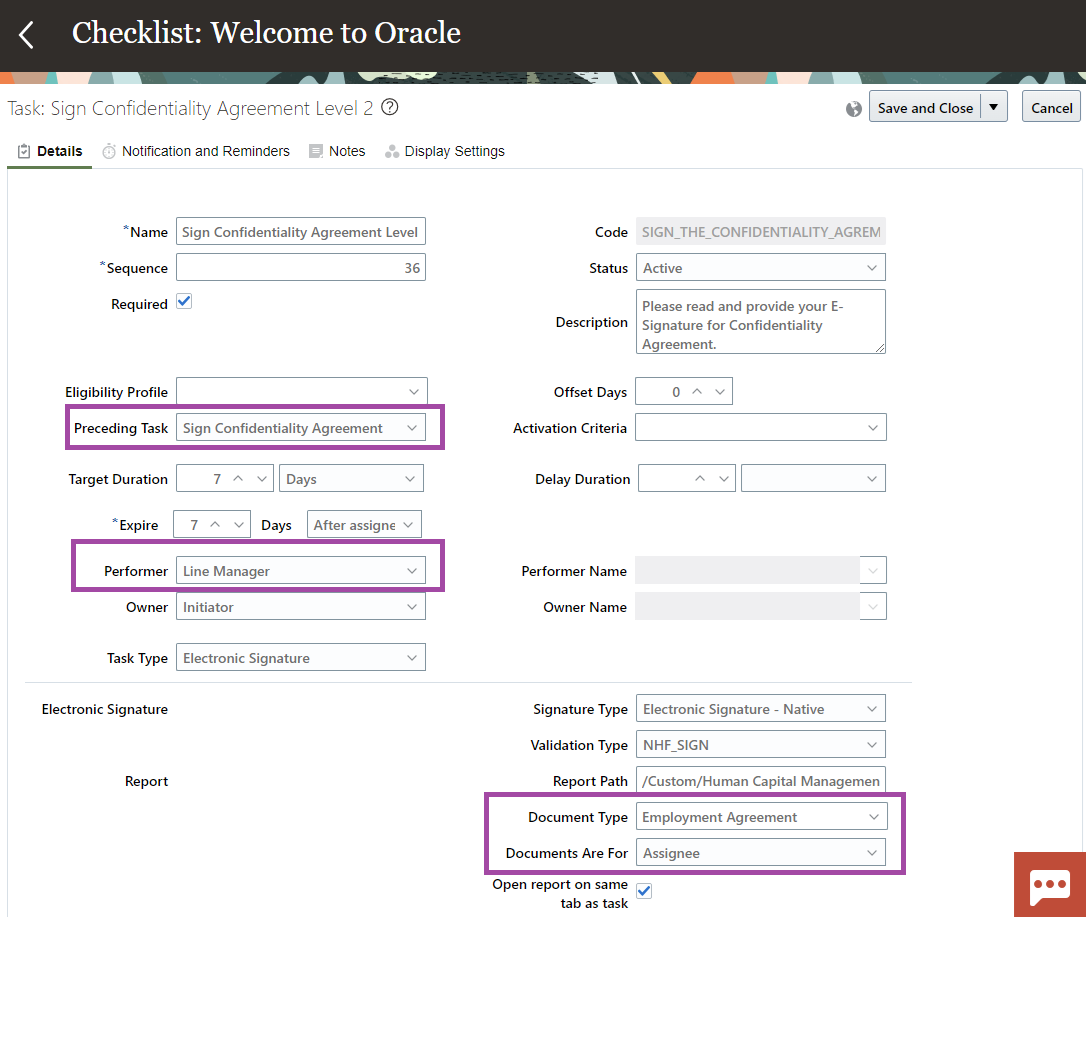The height and width of the screenshot is (1042, 1086).
Task: Click the Code field SIGN_THE_CONFIDENTIALITY_AGREM
Action: coord(760,231)
